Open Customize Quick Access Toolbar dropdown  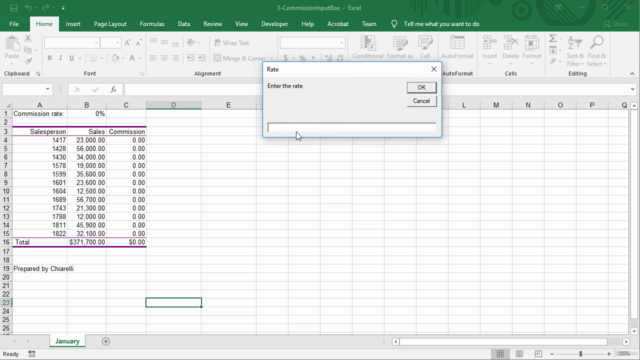(63, 8)
